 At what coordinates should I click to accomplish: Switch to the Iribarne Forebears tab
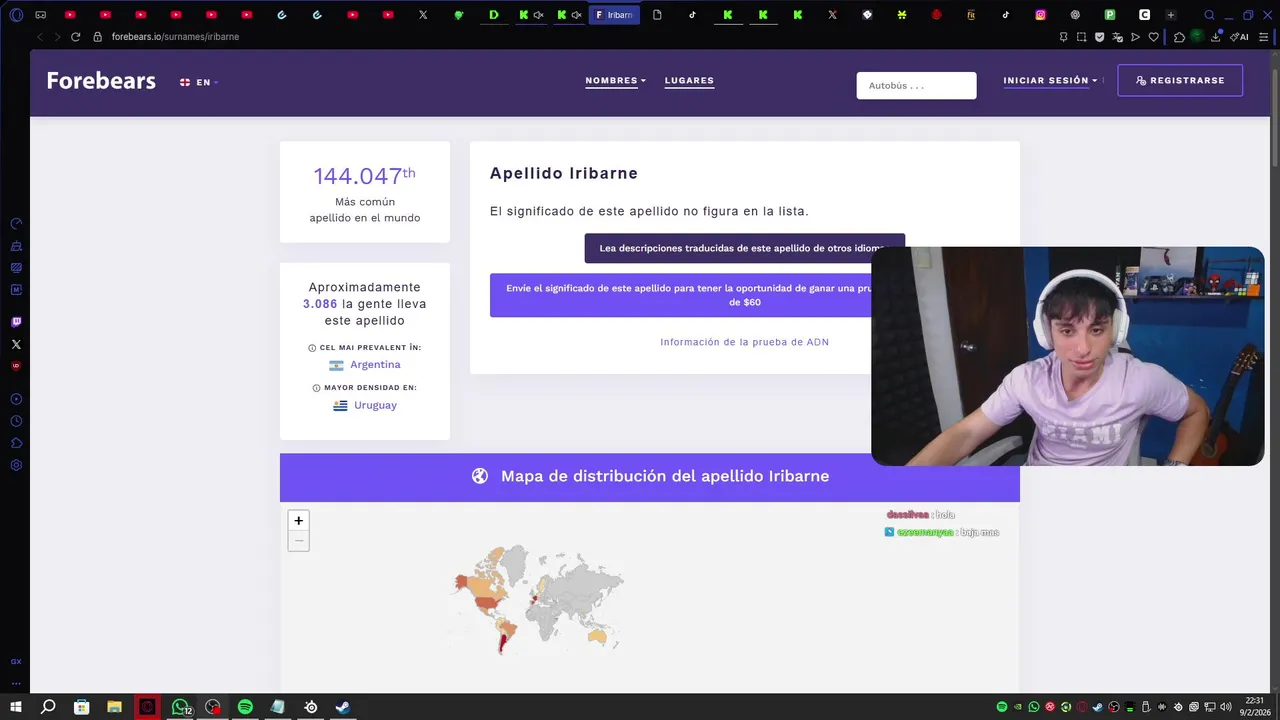[x=614, y=15]
